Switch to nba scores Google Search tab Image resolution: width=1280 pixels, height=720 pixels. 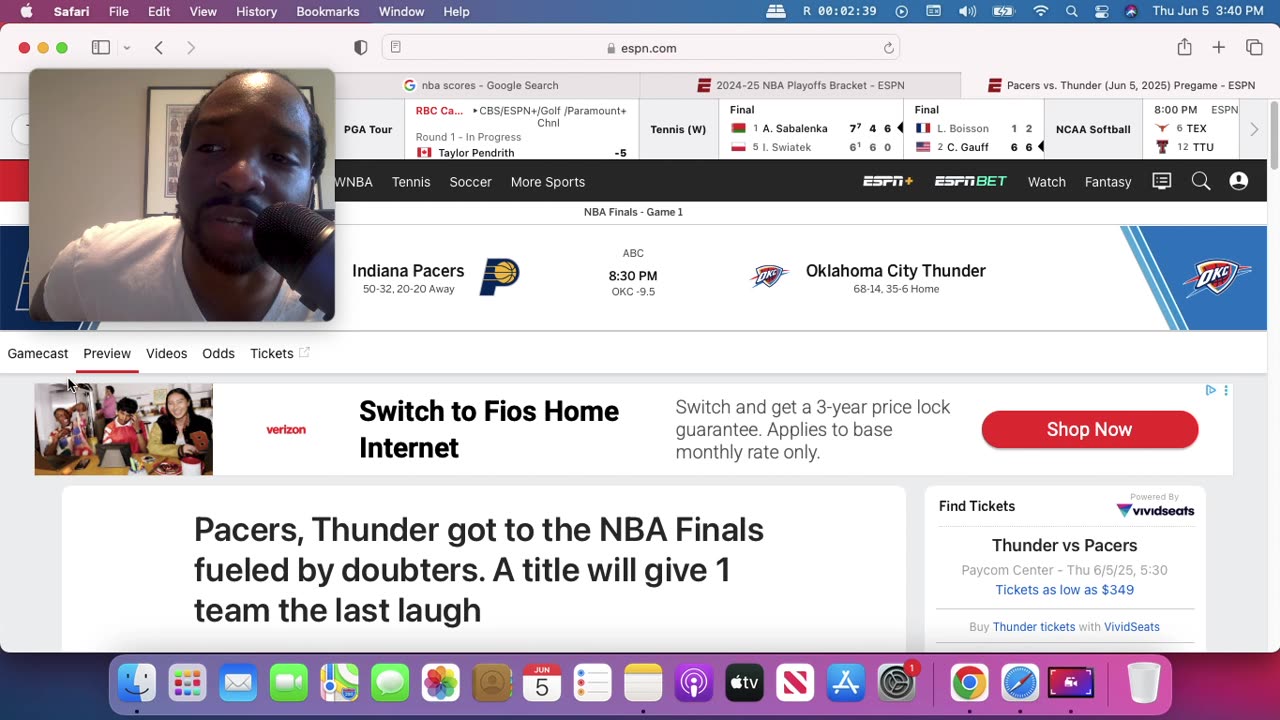(480, 85)
